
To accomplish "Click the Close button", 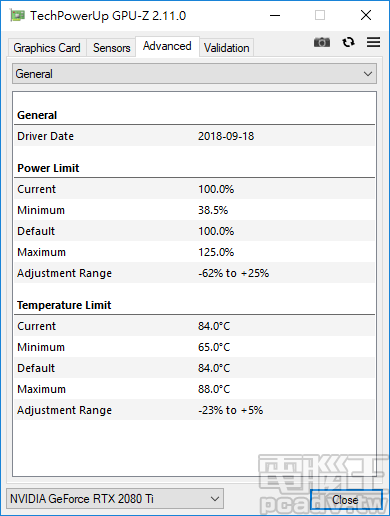I will click(346, 500).
